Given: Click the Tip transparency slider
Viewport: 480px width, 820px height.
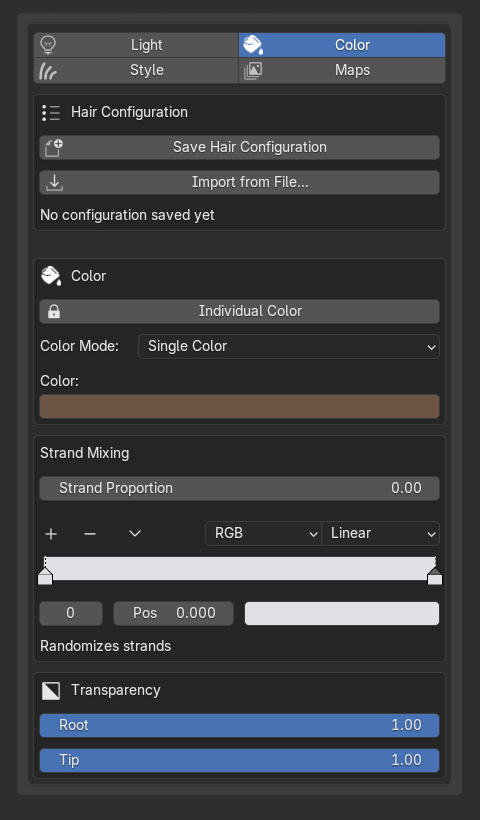Looking at the screenshot, I should pos(239,760).
